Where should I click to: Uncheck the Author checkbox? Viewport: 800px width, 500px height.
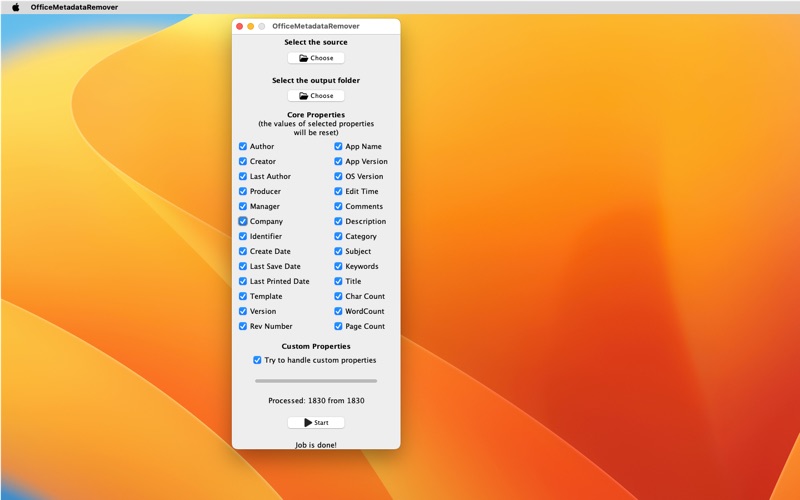tap(243, 146)
